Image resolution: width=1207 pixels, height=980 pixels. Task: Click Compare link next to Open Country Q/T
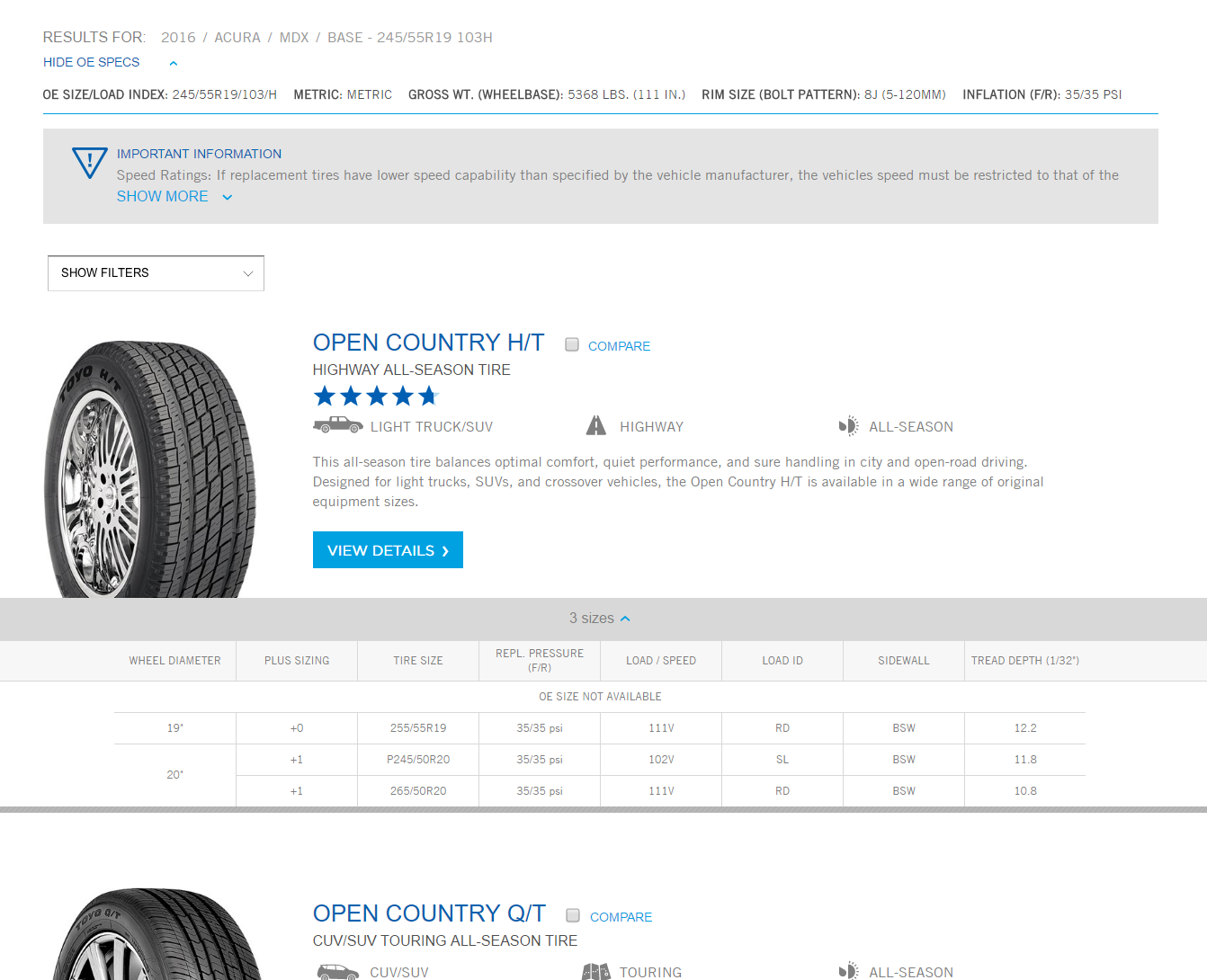pyautogui.click(x=621, y=917)
